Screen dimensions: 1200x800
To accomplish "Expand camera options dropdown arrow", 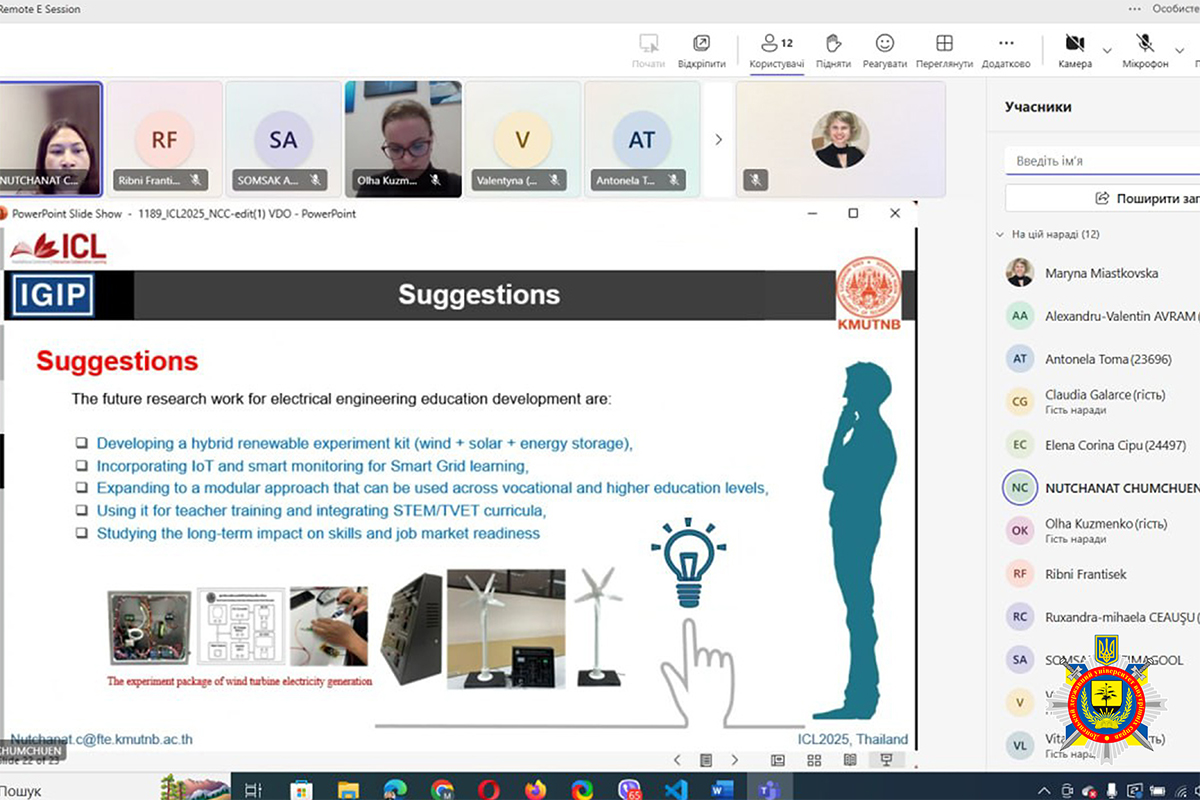I will (1107, 50).
